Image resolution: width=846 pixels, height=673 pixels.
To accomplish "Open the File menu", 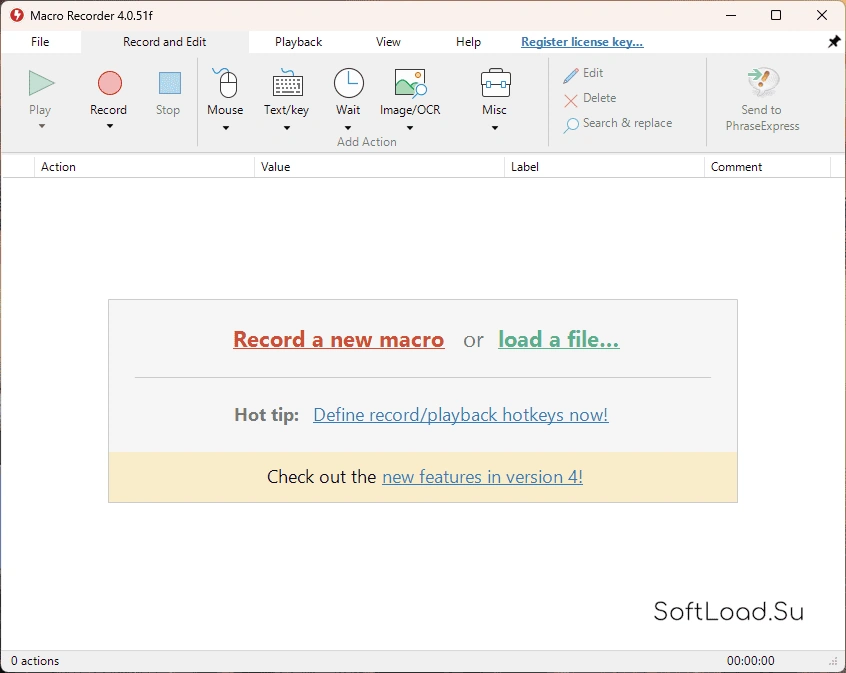I will point(40,42).
